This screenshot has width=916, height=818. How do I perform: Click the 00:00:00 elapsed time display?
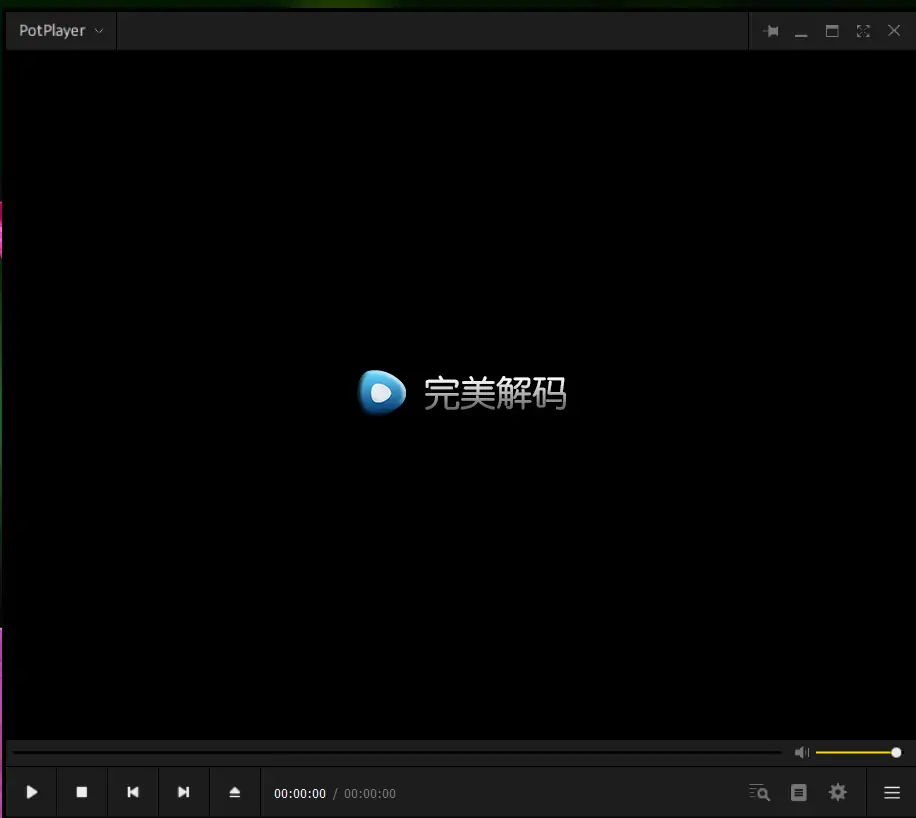click(300, 793)
